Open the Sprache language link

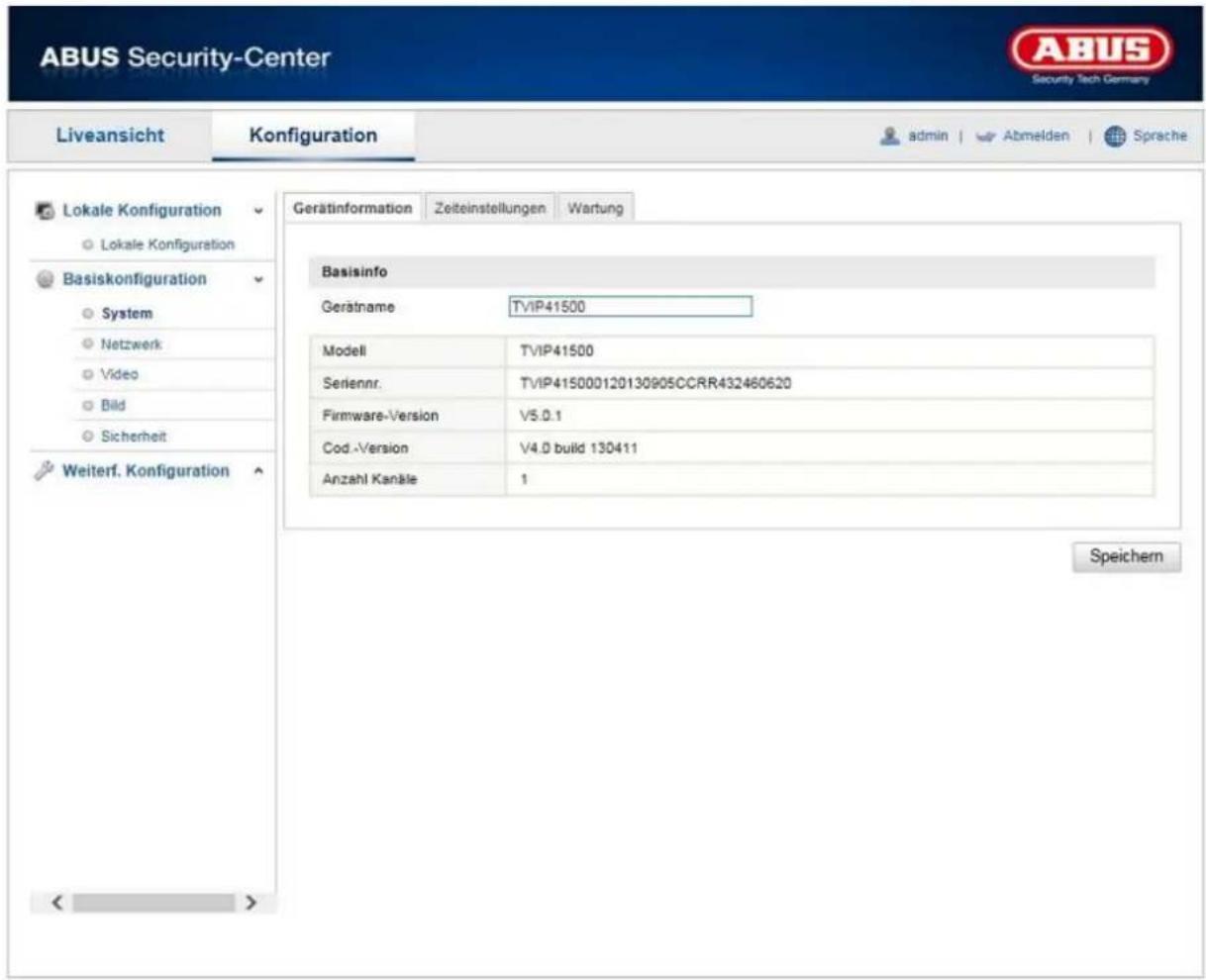pos(1159,137)
